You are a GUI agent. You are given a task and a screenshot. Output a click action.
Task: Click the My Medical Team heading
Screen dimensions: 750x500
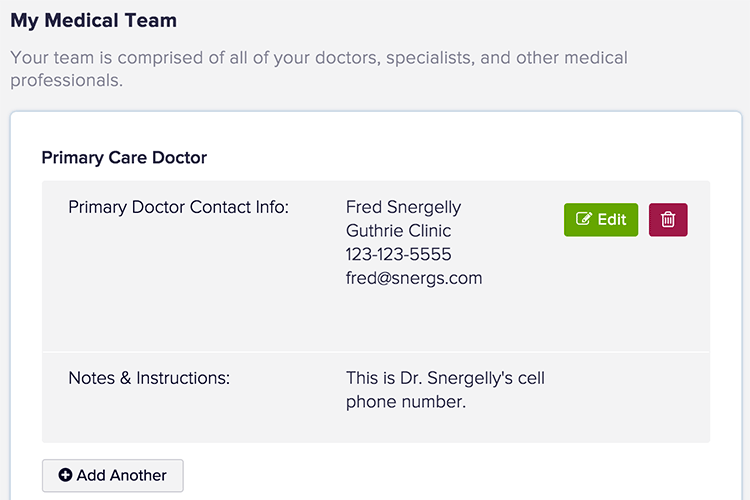pyautogui.click(x=93, y=20)
